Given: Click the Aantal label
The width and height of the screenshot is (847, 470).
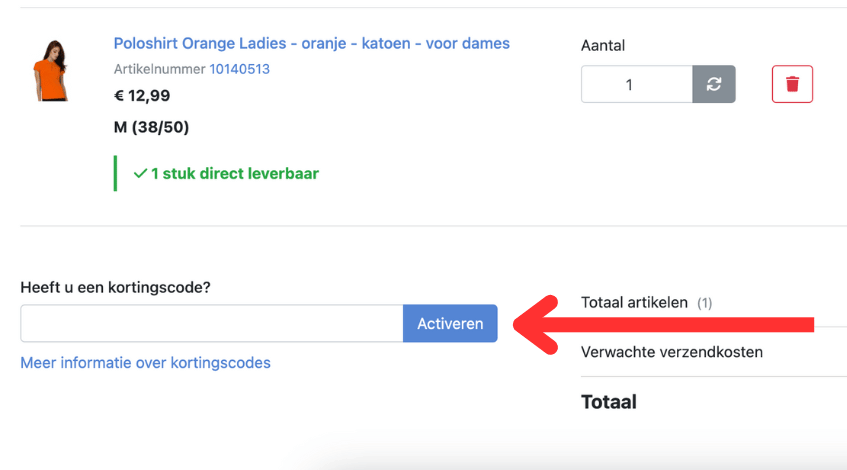Looking at the screenshot, I should pyautogui.click(x=603, y=46).
